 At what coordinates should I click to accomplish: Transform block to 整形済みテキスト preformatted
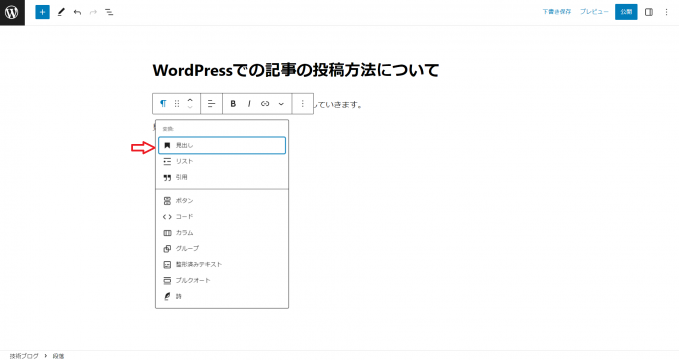point(222,264)
